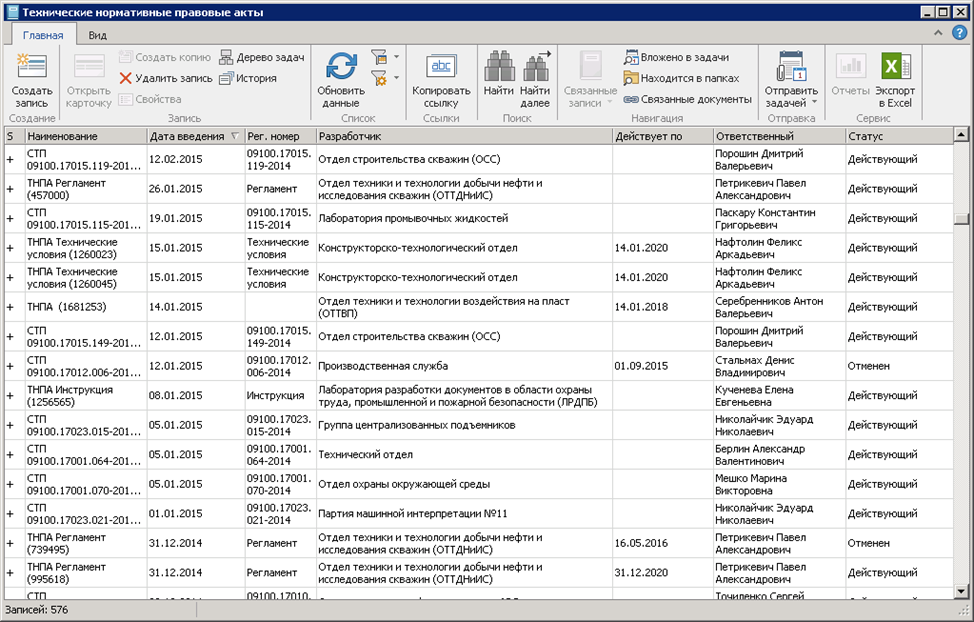Click the Создать запись icon

pyautogui.click(x=31, y=68)
